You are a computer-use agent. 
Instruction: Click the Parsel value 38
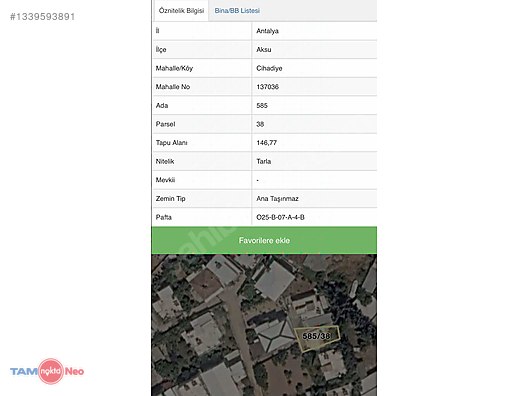click(260, 124)
